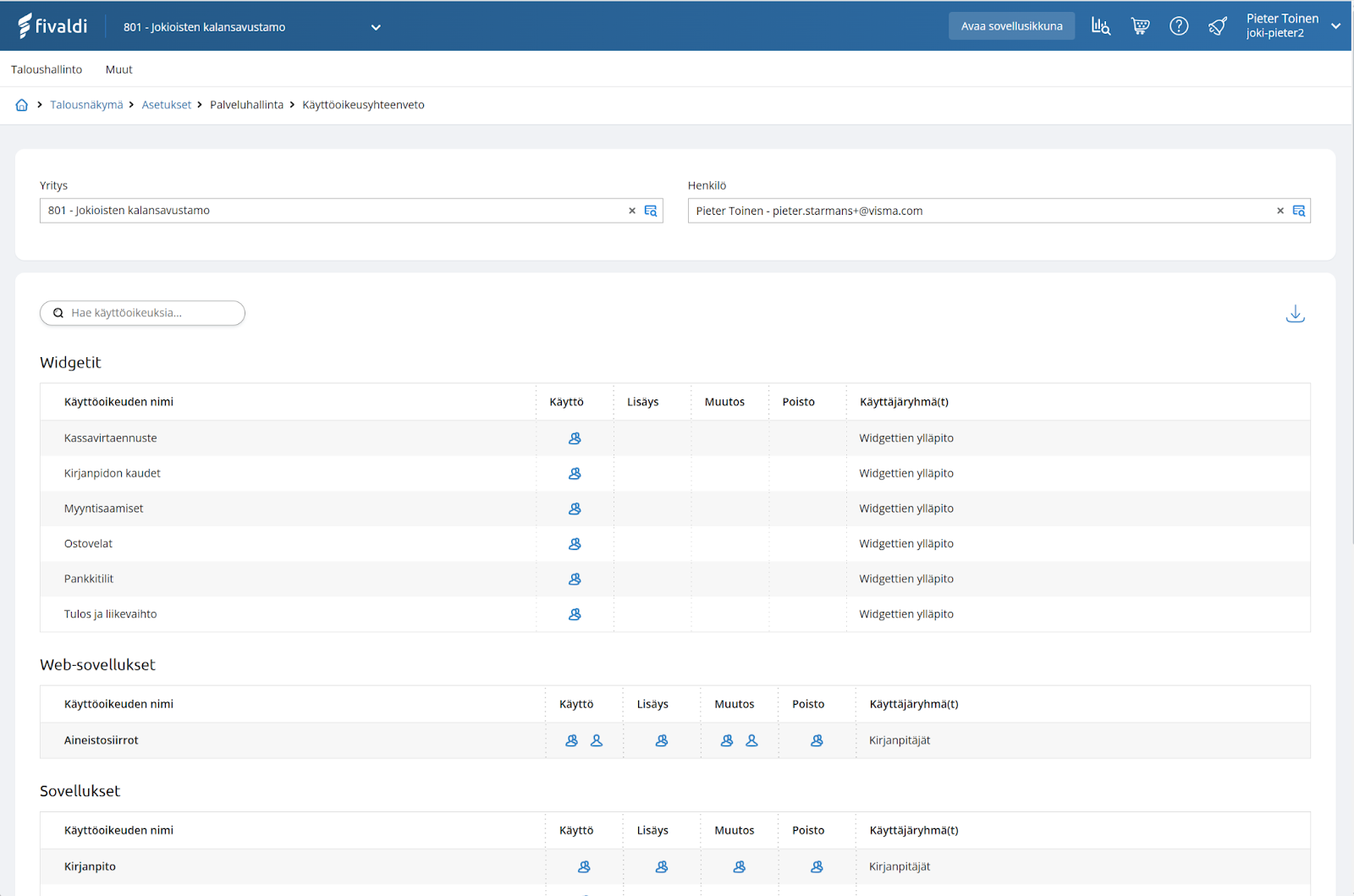Screen dimensions: 1354x896
Task: Open the help question mark icon
Action: (1179, 26)
